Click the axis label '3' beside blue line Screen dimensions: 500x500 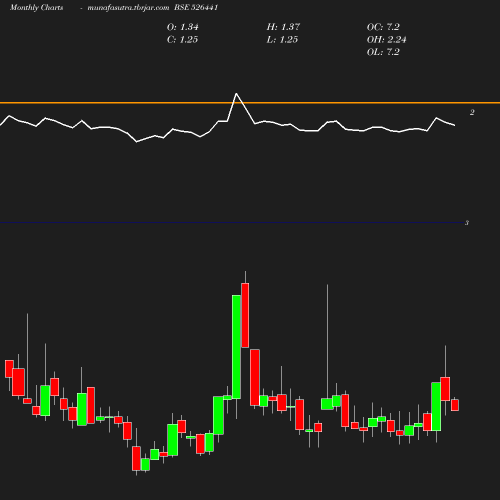click(467, 223)
